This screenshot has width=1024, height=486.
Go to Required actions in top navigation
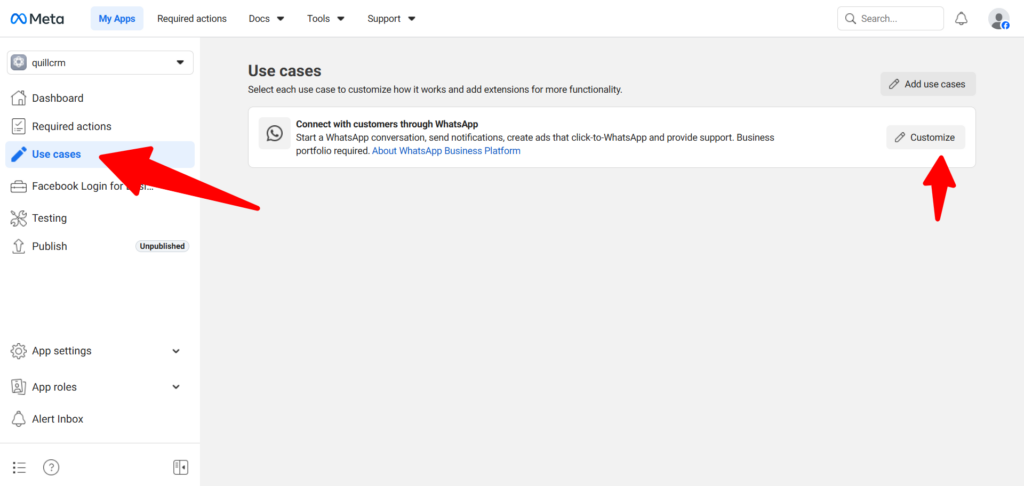pyautogui.click(x=192, y=18)
